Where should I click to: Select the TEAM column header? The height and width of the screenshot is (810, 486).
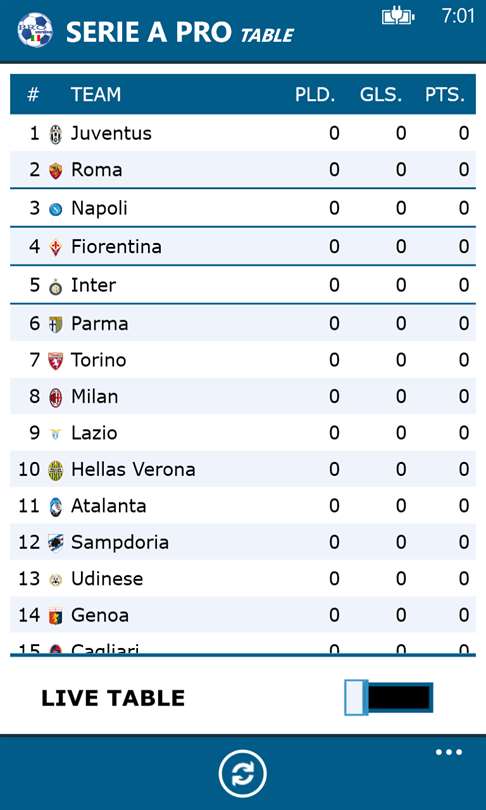click(96, 95)
